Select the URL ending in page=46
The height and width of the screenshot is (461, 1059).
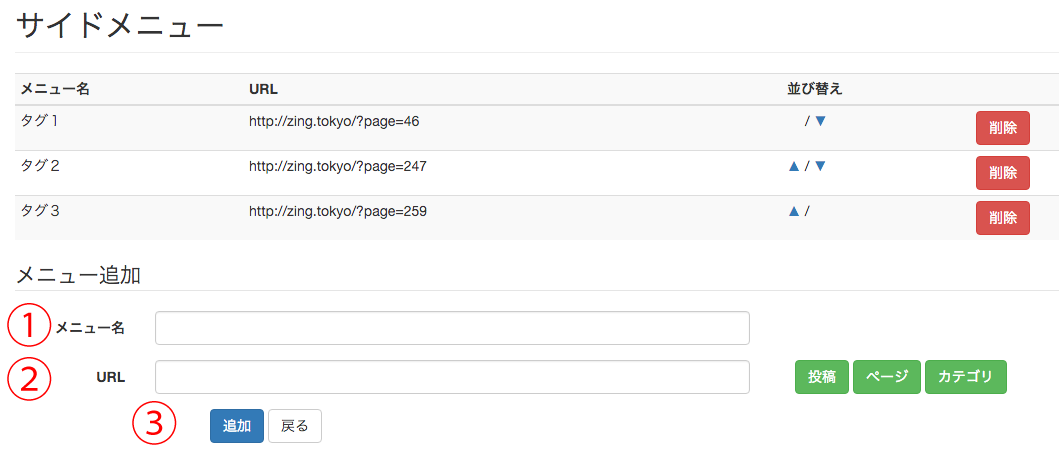(x=334, y=121)
